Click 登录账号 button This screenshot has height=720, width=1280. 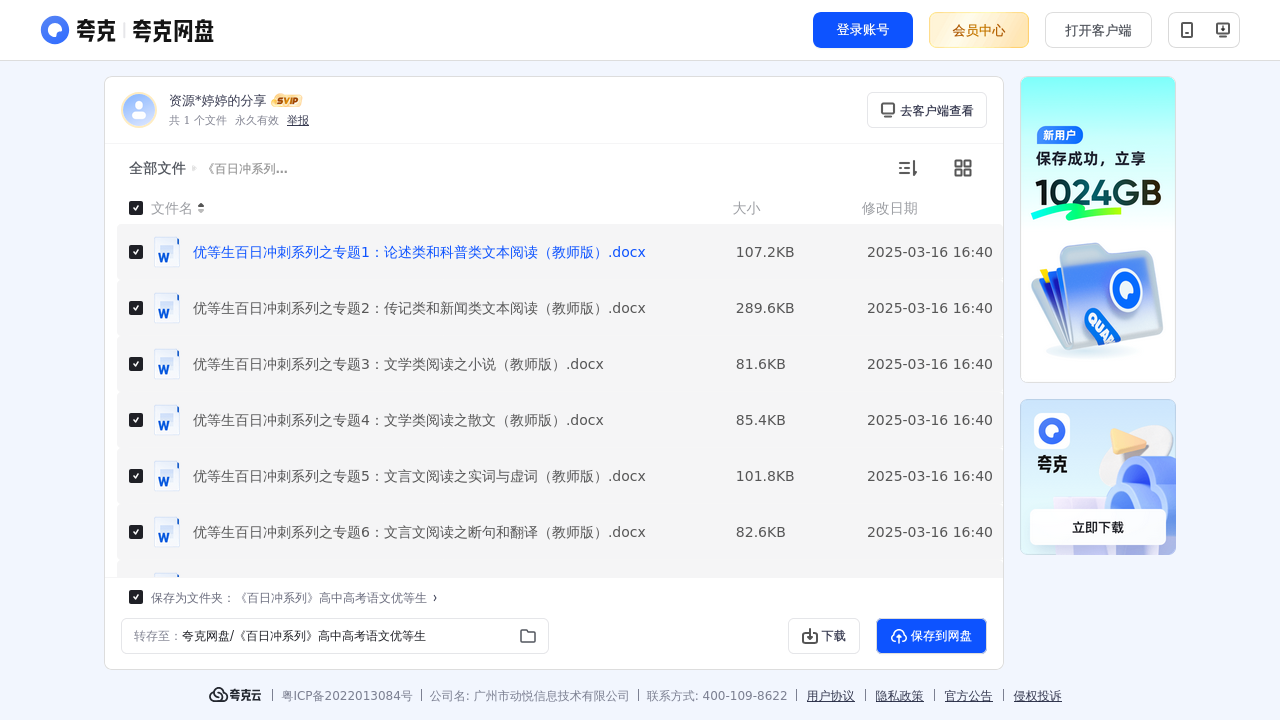point(863,30)
